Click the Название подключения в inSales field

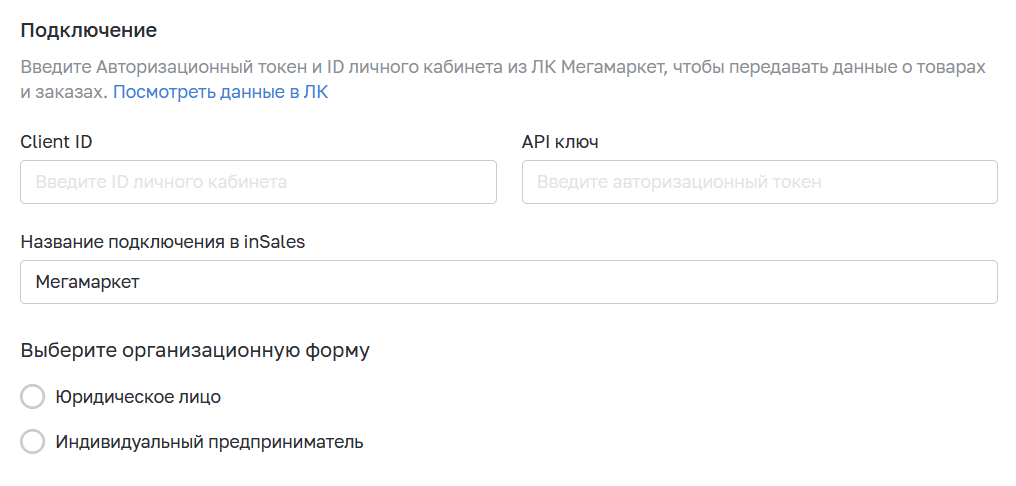509,282
